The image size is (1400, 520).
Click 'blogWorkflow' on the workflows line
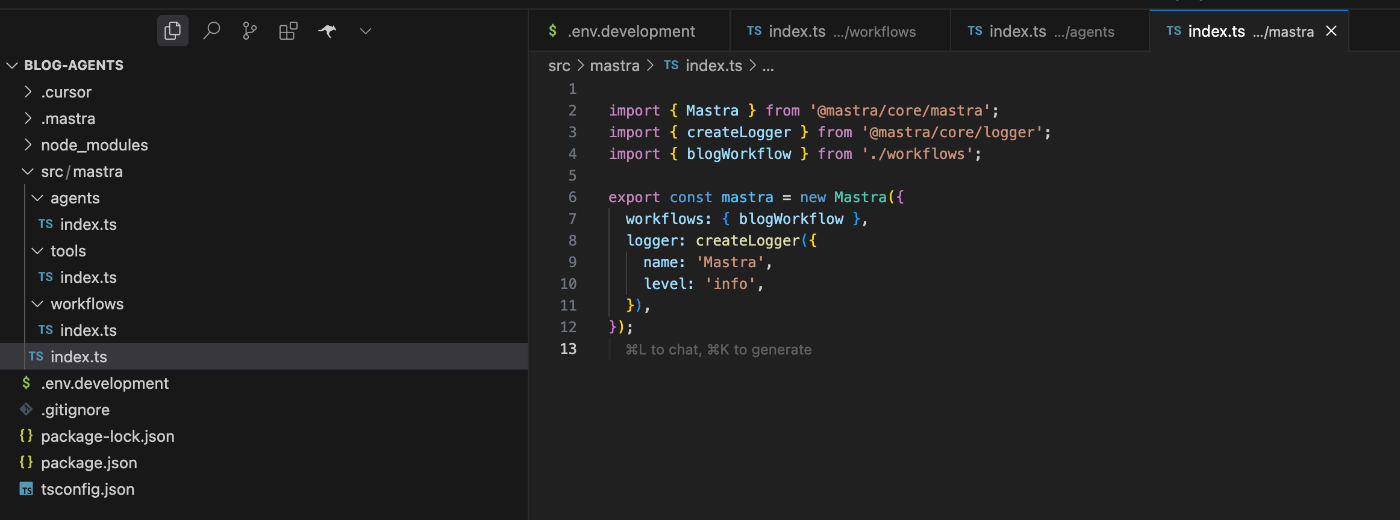(x=791, y=219)
